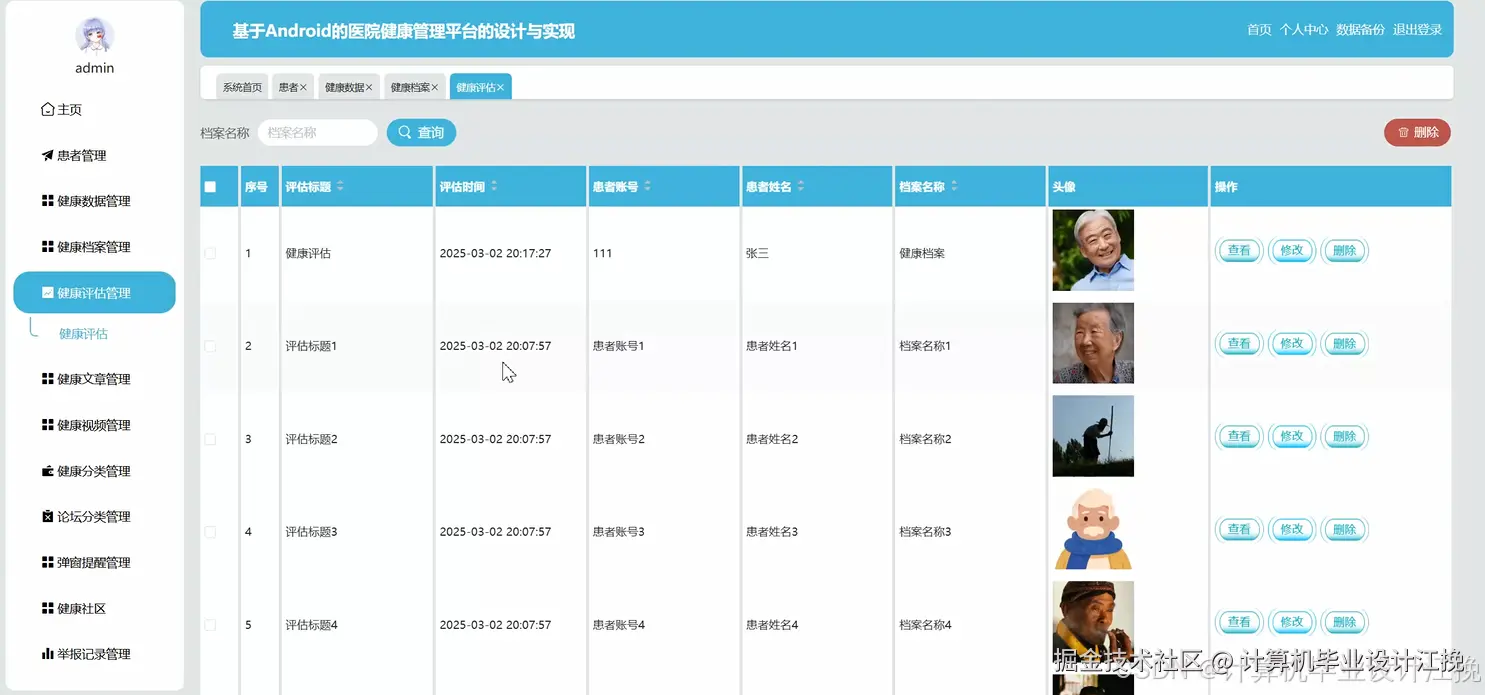Close the 健康评估 tab
The width and height of the screenshot is (1485, 695).
pyautogui.click(x=501, y=88)
